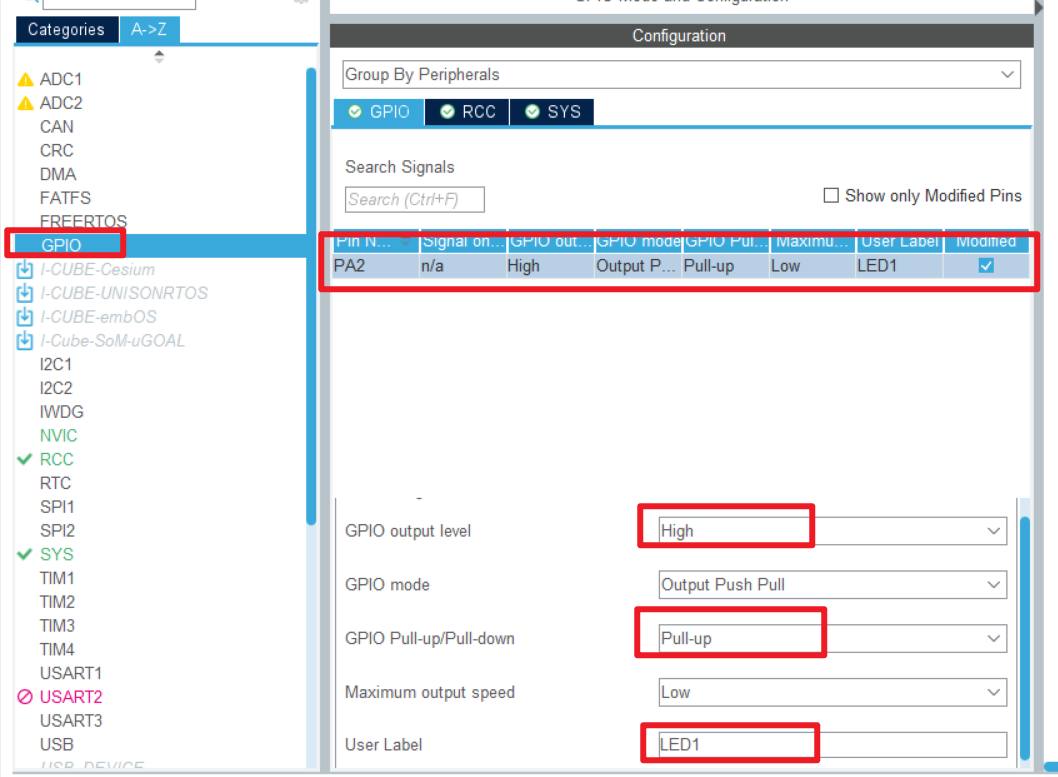Click green check icon on SYS tab
The height and width of the screenshot is (777, 1058).
[x=532, y=111]
